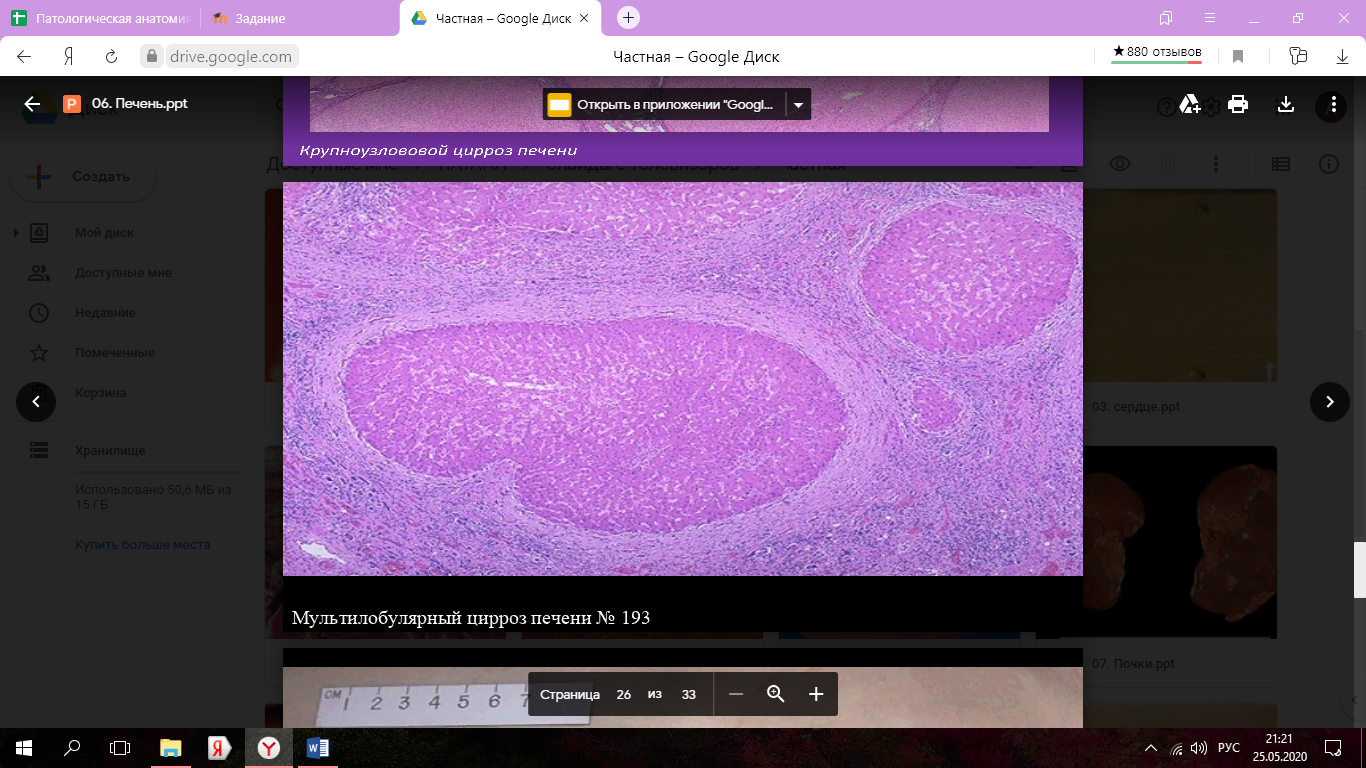Show hidden system tray icons chevron
The image size is (1366, 768).
click(x=1152, y=748)
